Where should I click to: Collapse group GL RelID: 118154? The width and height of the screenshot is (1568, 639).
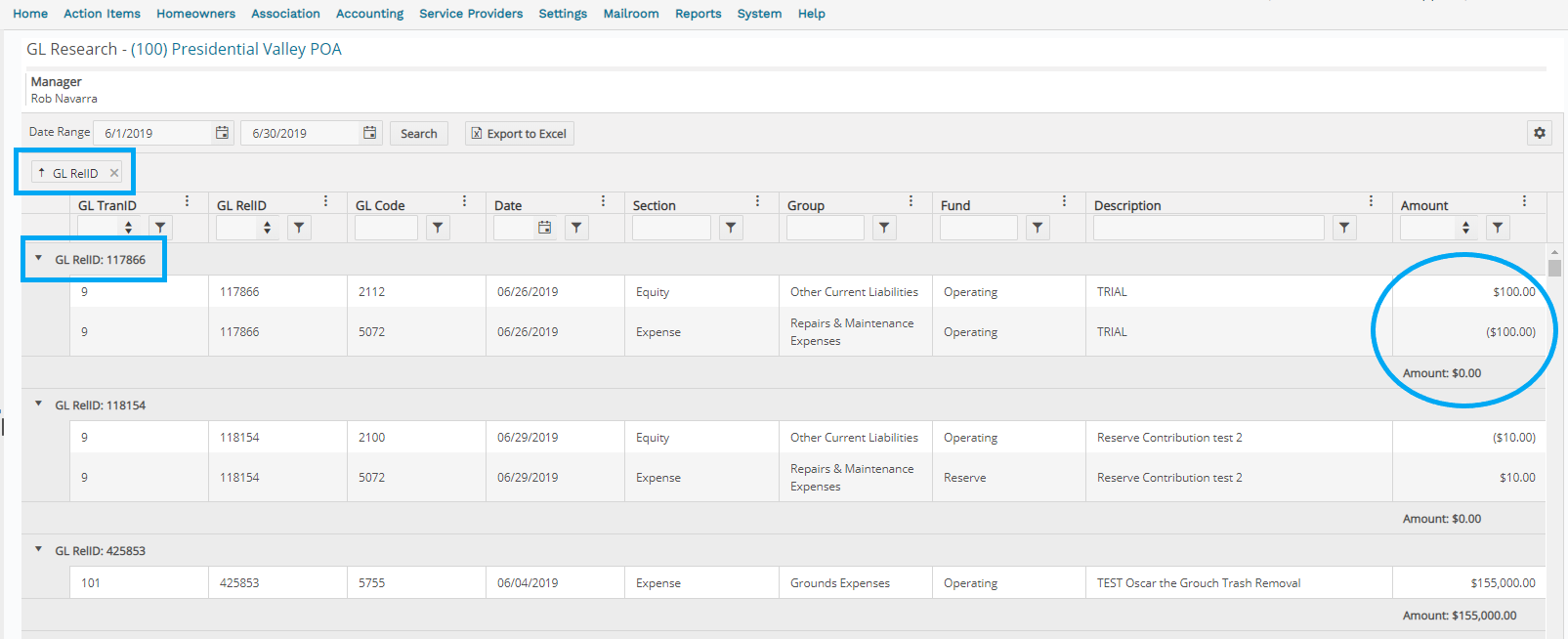pos(39,405)
